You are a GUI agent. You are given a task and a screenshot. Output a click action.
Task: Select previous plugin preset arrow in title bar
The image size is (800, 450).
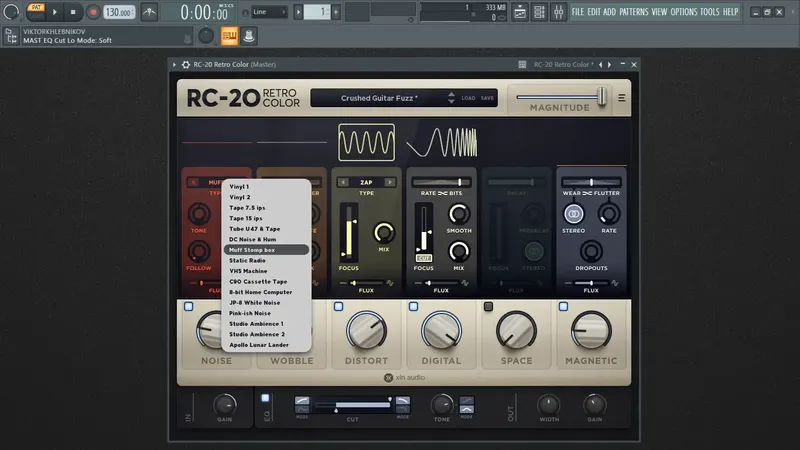[x=601, y=65]
